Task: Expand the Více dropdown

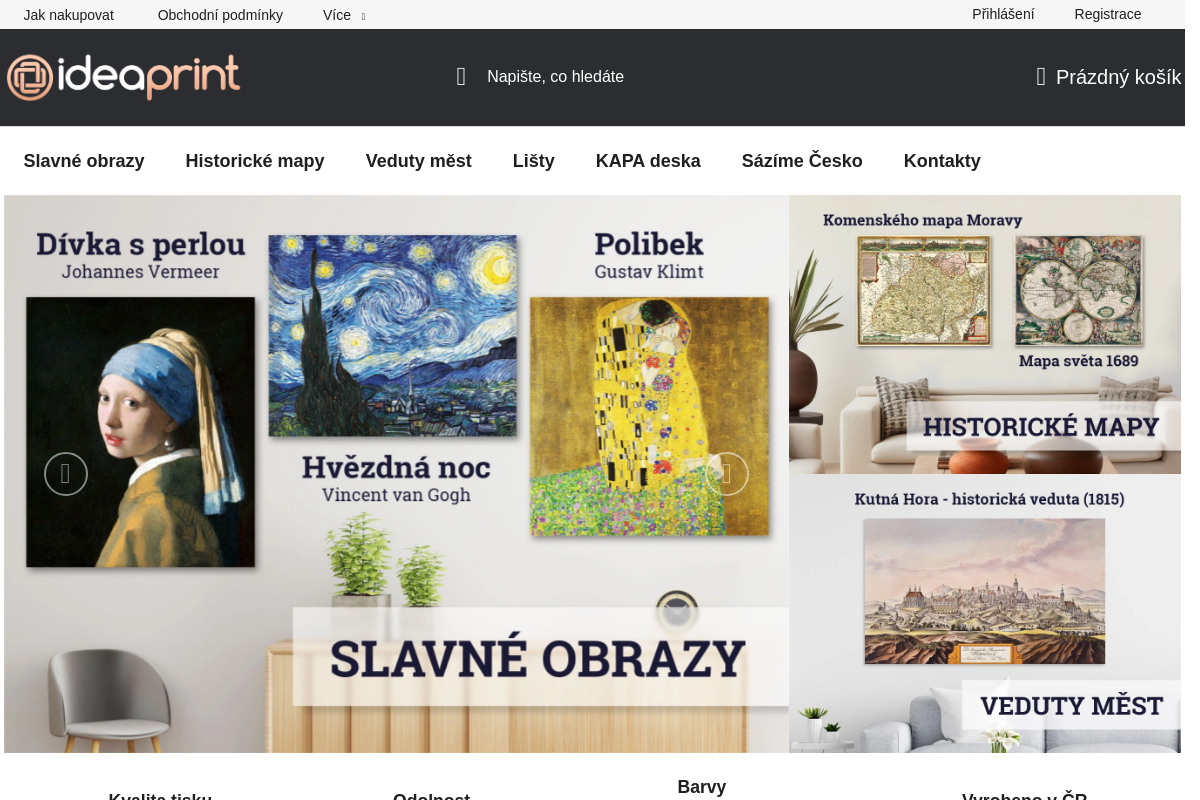Action: tap(344, 15)
